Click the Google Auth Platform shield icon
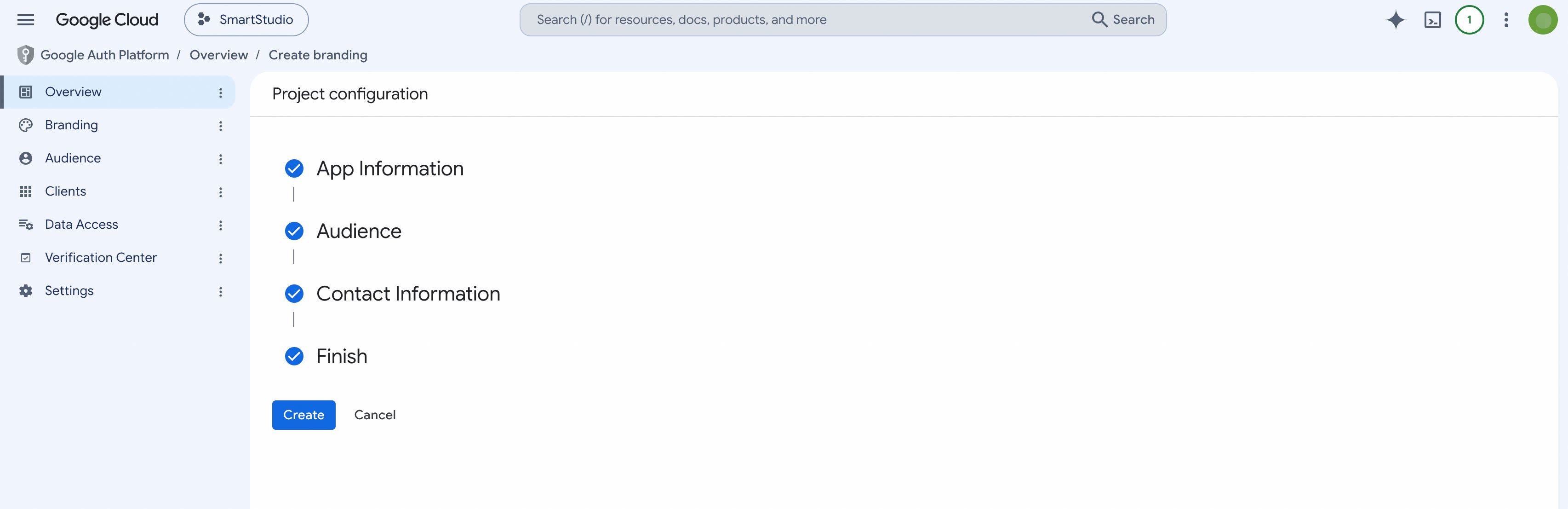 (x=25, y=55)
